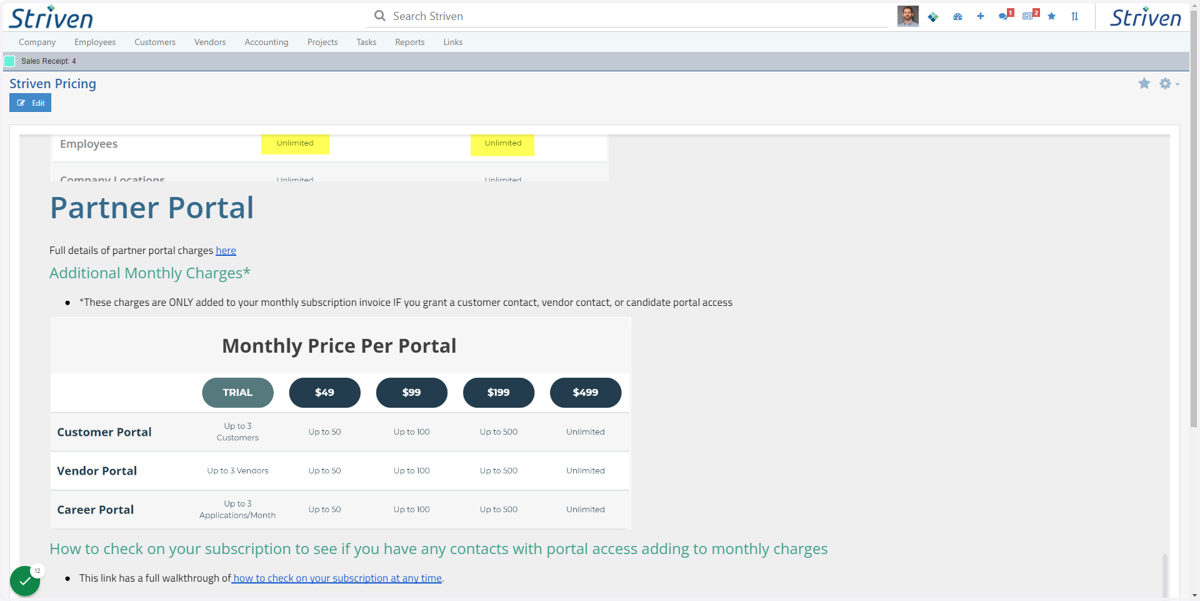This screenshot has height=601, width=1200.
Task: Open green checkmark task widget with 12 badge
Action: click(25, 580)
